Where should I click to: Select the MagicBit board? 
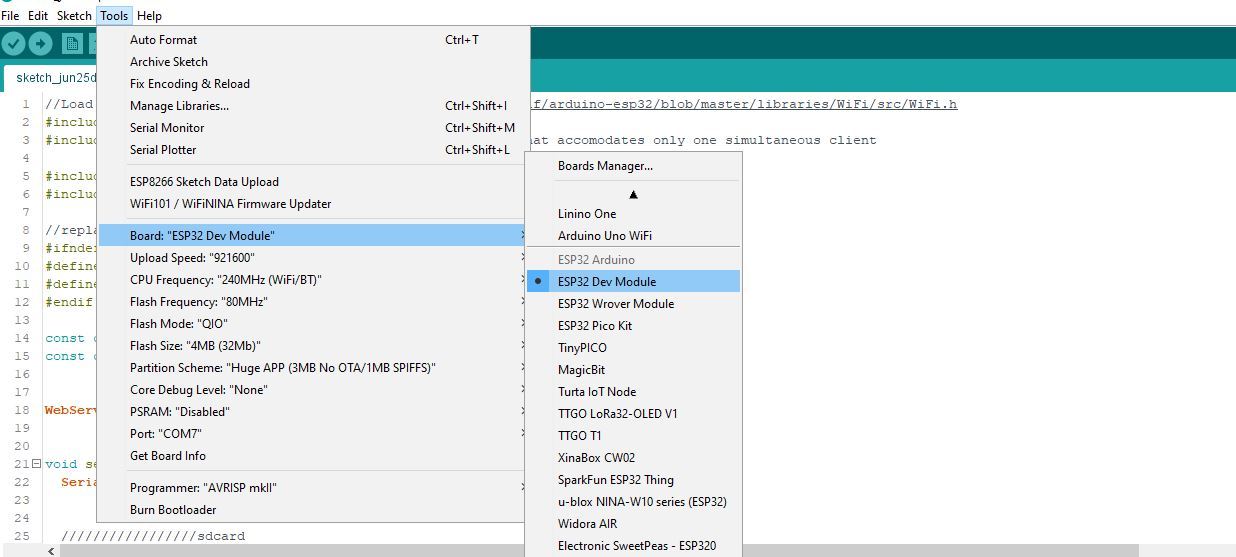[x=633, y=370]
